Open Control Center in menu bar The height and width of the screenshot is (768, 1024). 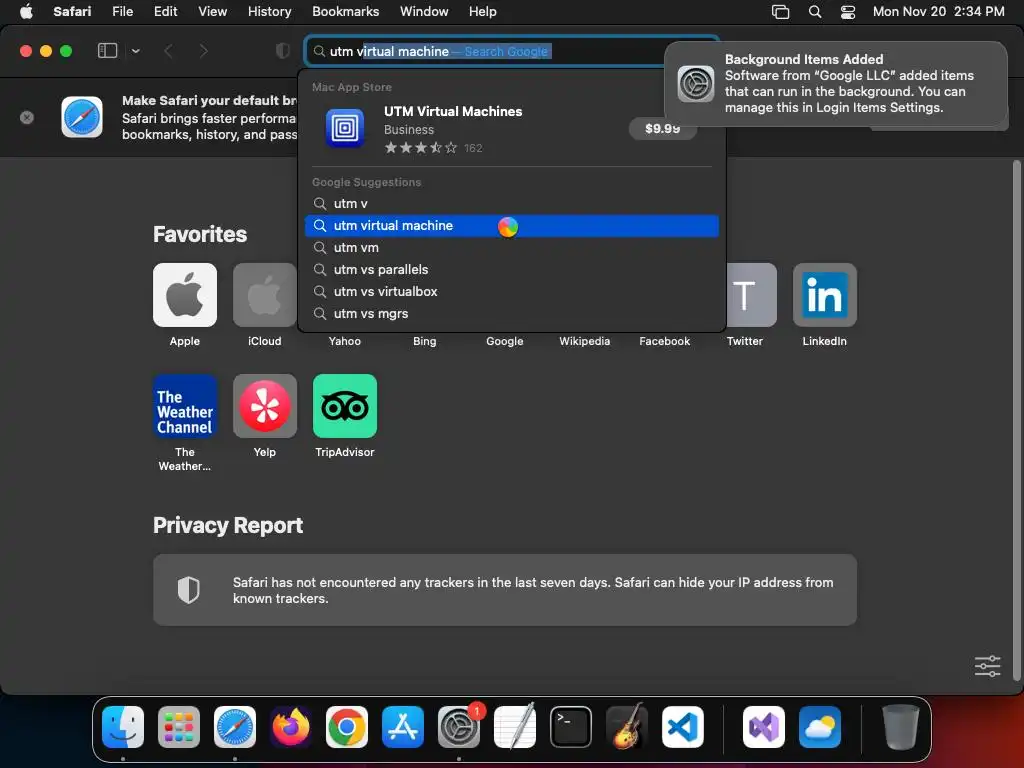(848, 11)
